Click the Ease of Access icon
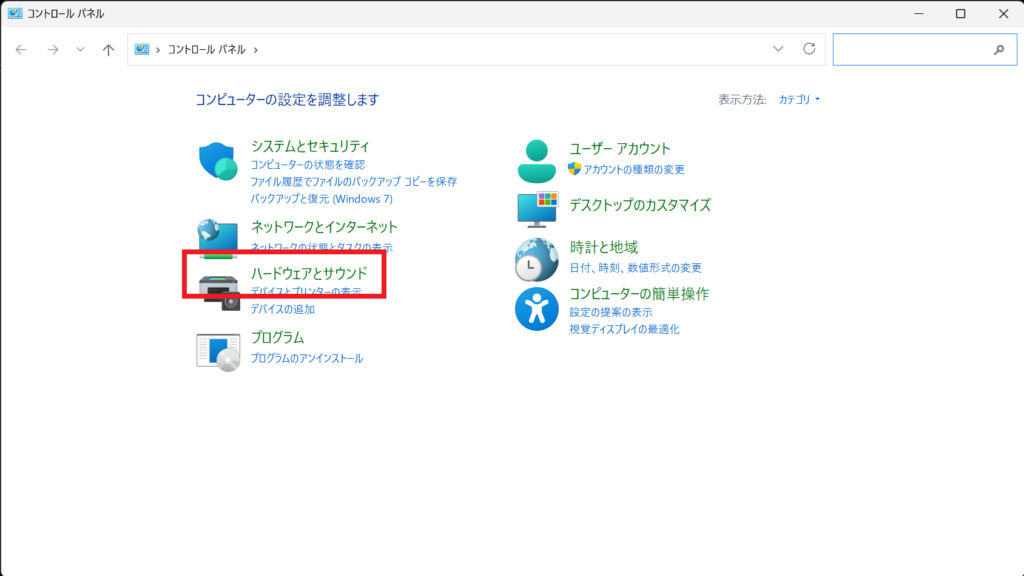 [537, 309]
